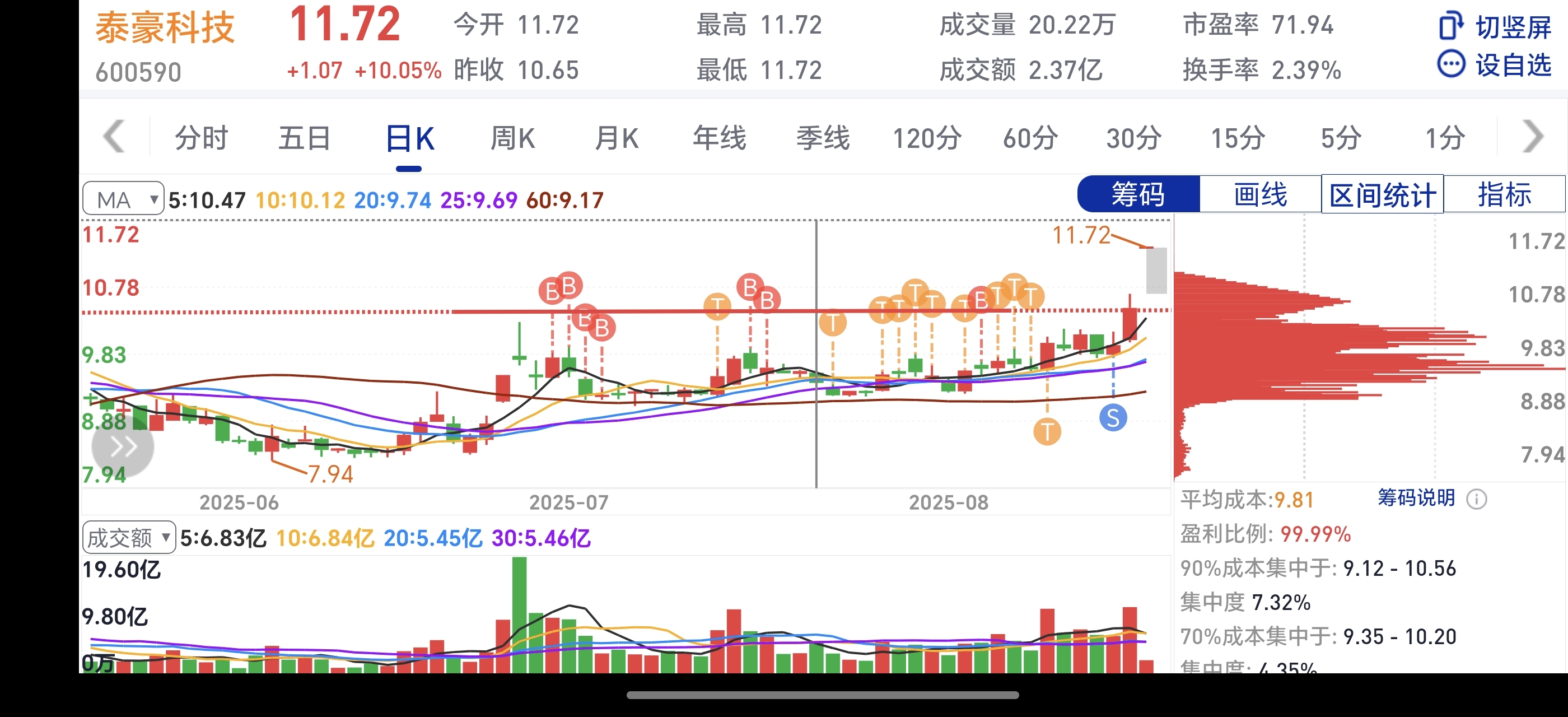Viewport: 1568px width, 717px height.
Task: Open the 季线 tab
Action: (x=823, y=138)
